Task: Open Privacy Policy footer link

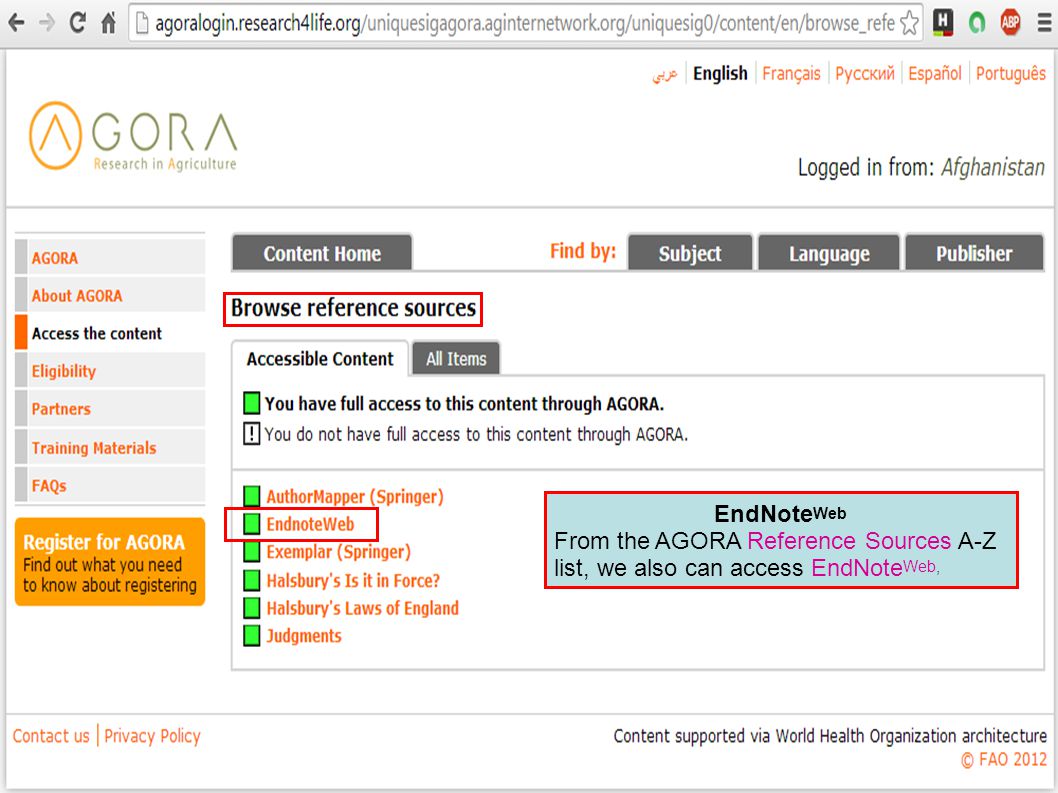Action: click(x=152, y=736)
